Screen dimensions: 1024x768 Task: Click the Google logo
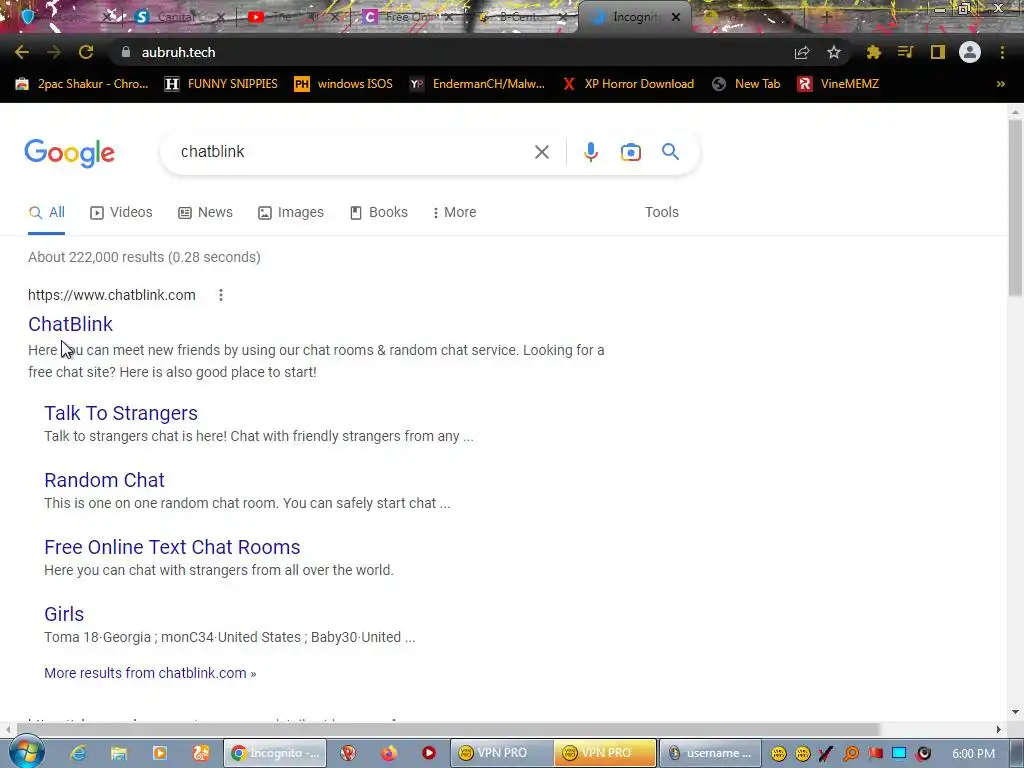pos(69,153)
